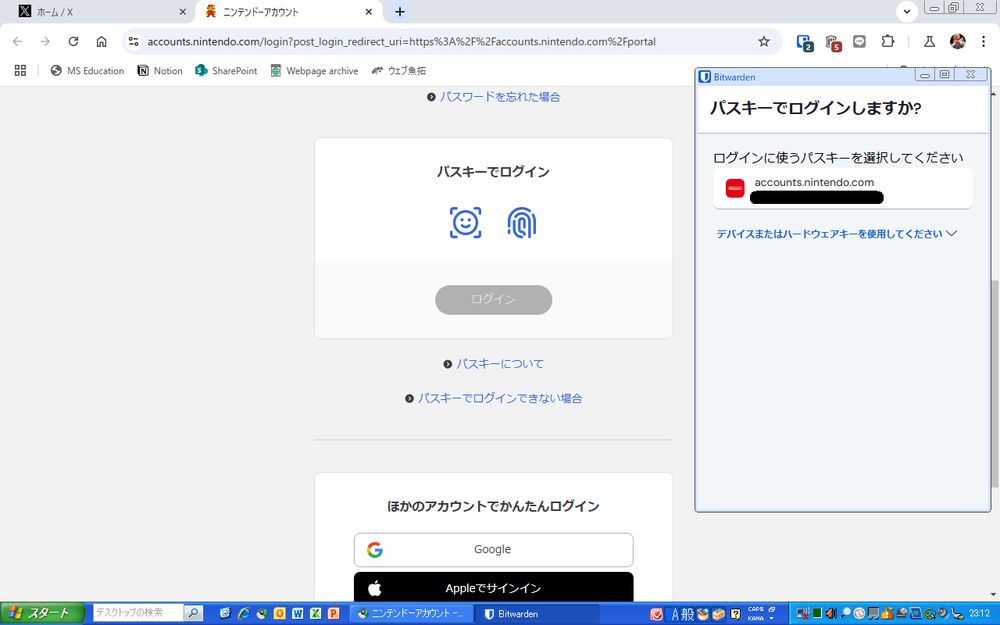Launch PowerPoint from the quick launch bar
Image resolution: width=1000 pixels, height=625 pixels.
(x=333, y=614)
